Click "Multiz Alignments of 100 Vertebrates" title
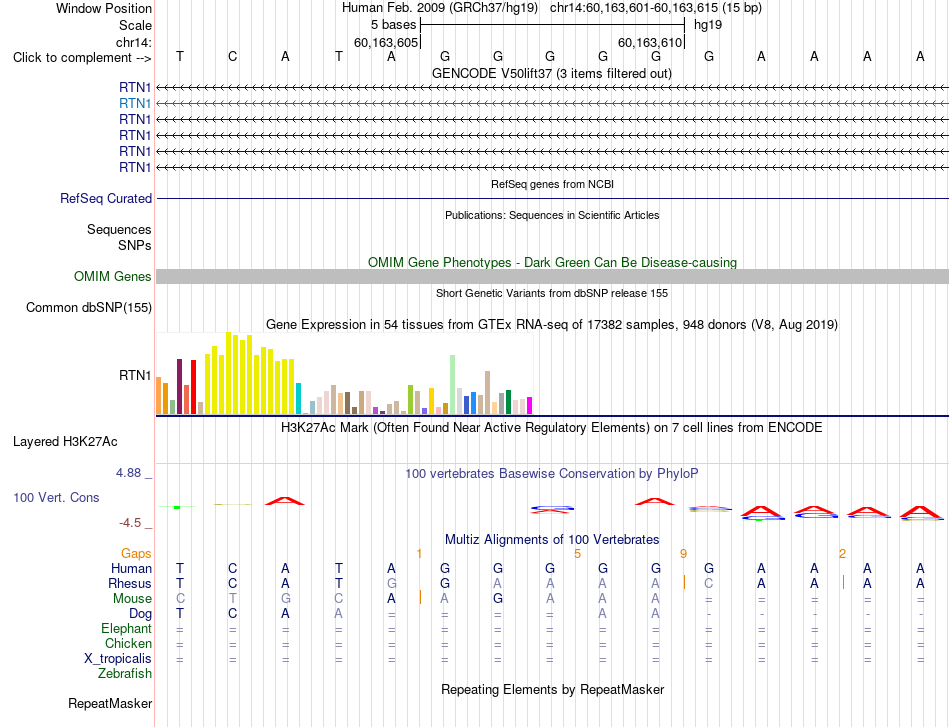 (x=552, y=539)
